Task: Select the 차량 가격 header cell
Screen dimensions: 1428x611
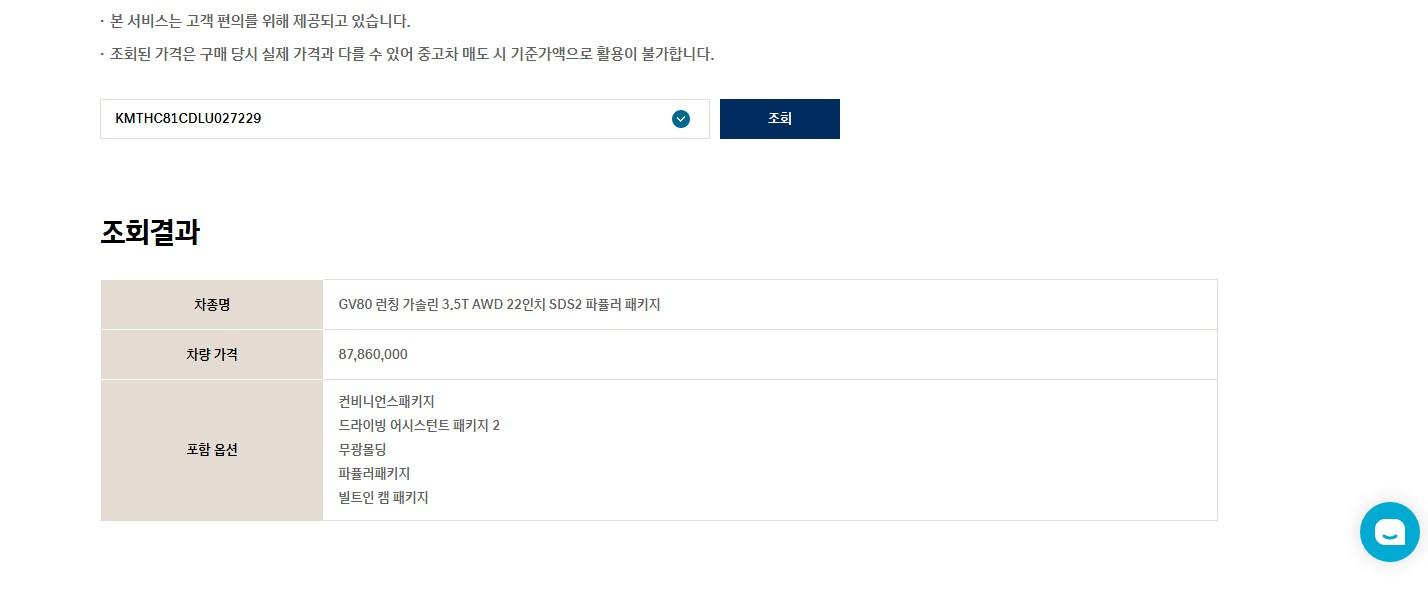Action: pos(212,354)
